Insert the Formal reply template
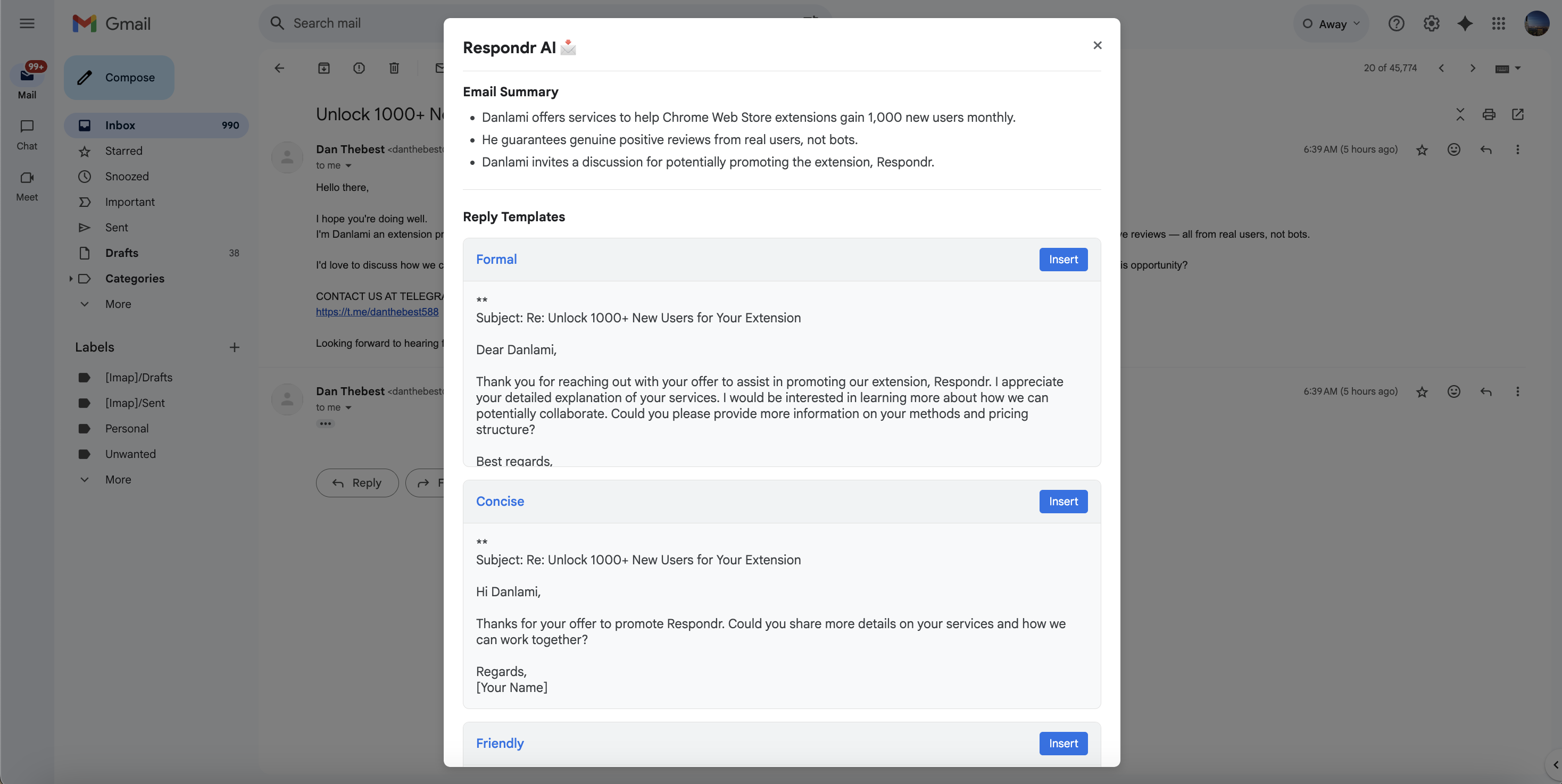Image resolution: width=1562 pixels, height=784 pixels. [x=1062, y=260]
